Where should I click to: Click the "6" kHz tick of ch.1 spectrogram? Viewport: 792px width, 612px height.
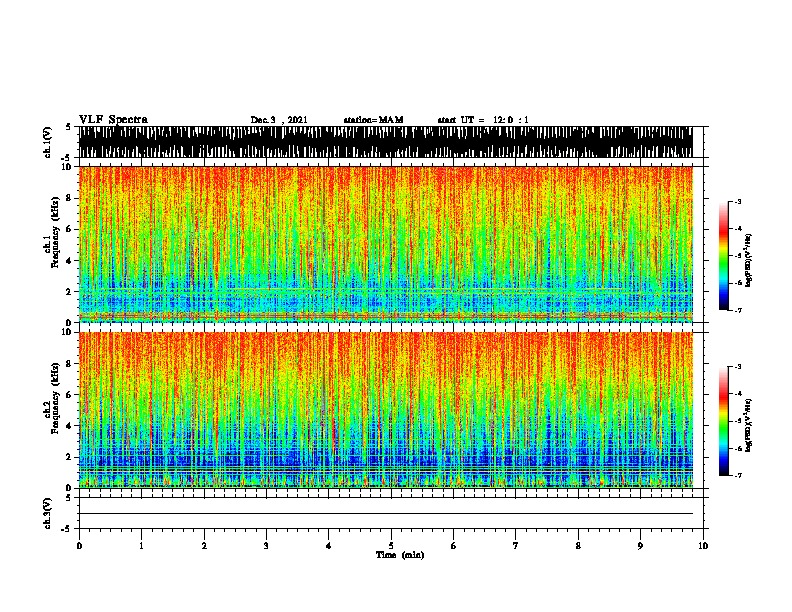[71, 229]
